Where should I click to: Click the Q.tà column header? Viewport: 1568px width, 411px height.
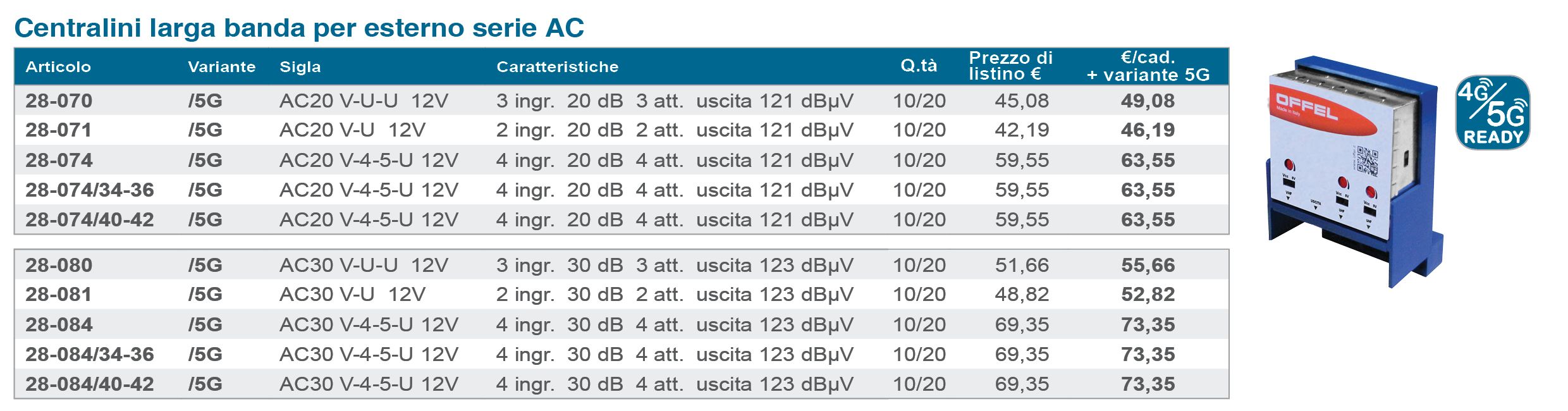(919, 66)
